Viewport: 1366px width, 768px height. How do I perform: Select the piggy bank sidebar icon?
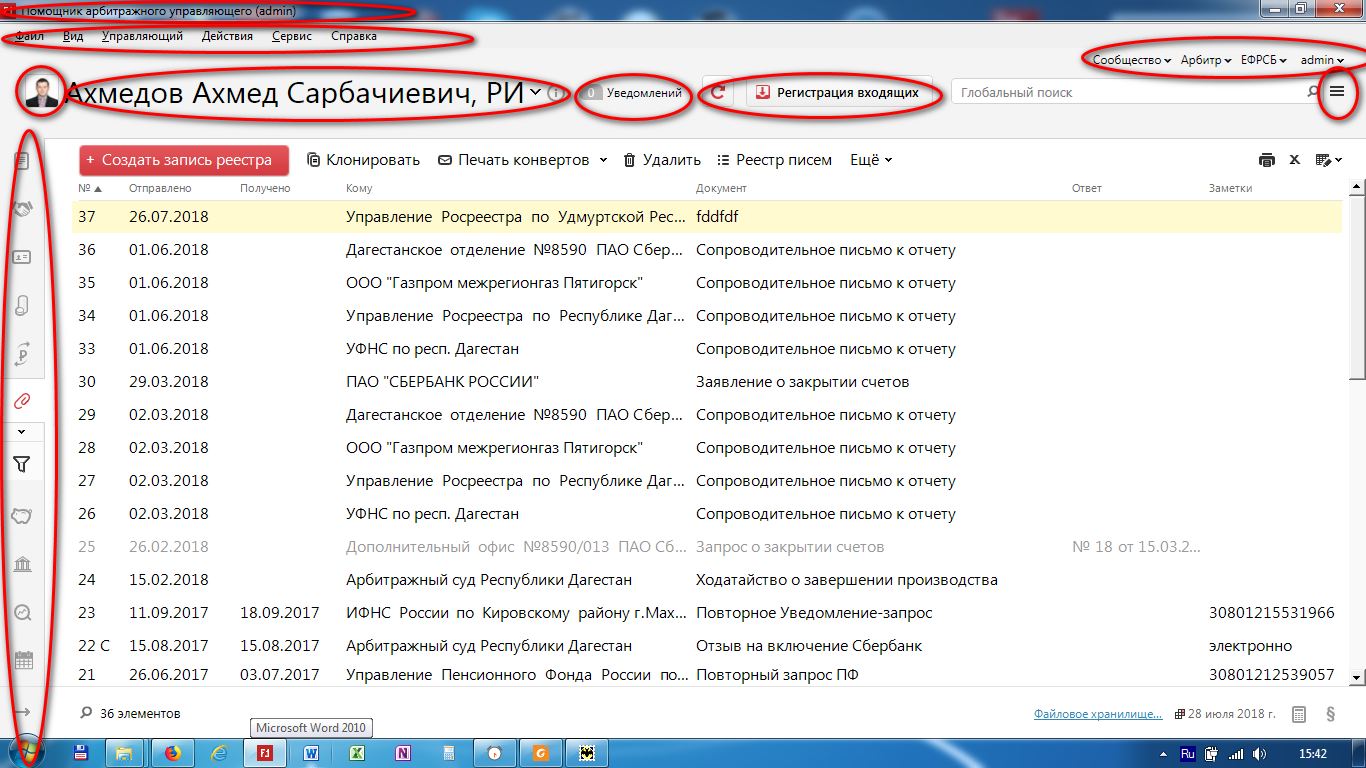(x=22, y=516)
